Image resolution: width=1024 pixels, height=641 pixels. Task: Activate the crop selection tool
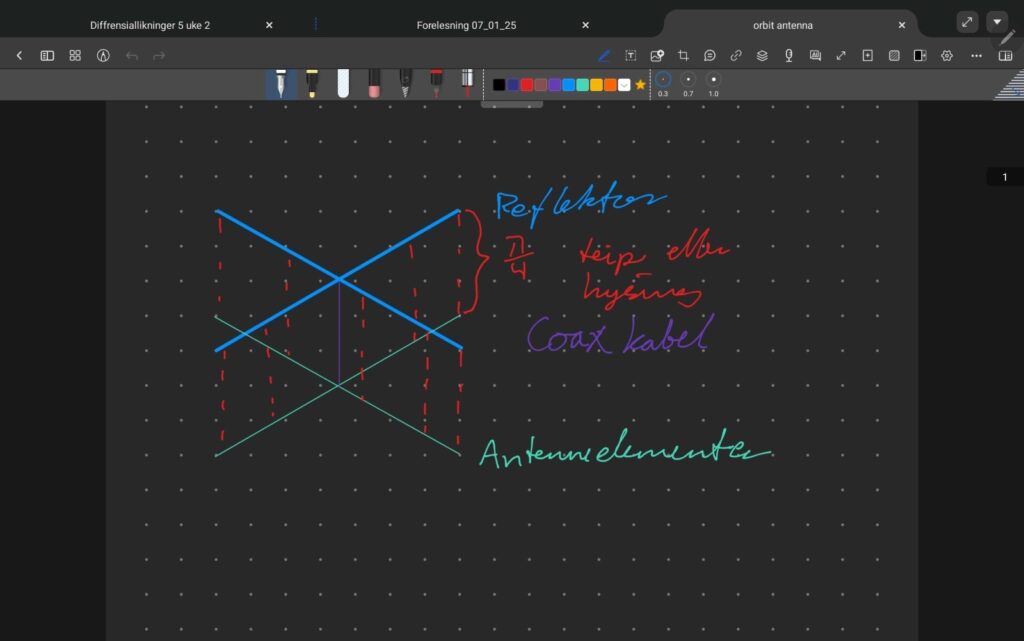coord(684,56)
